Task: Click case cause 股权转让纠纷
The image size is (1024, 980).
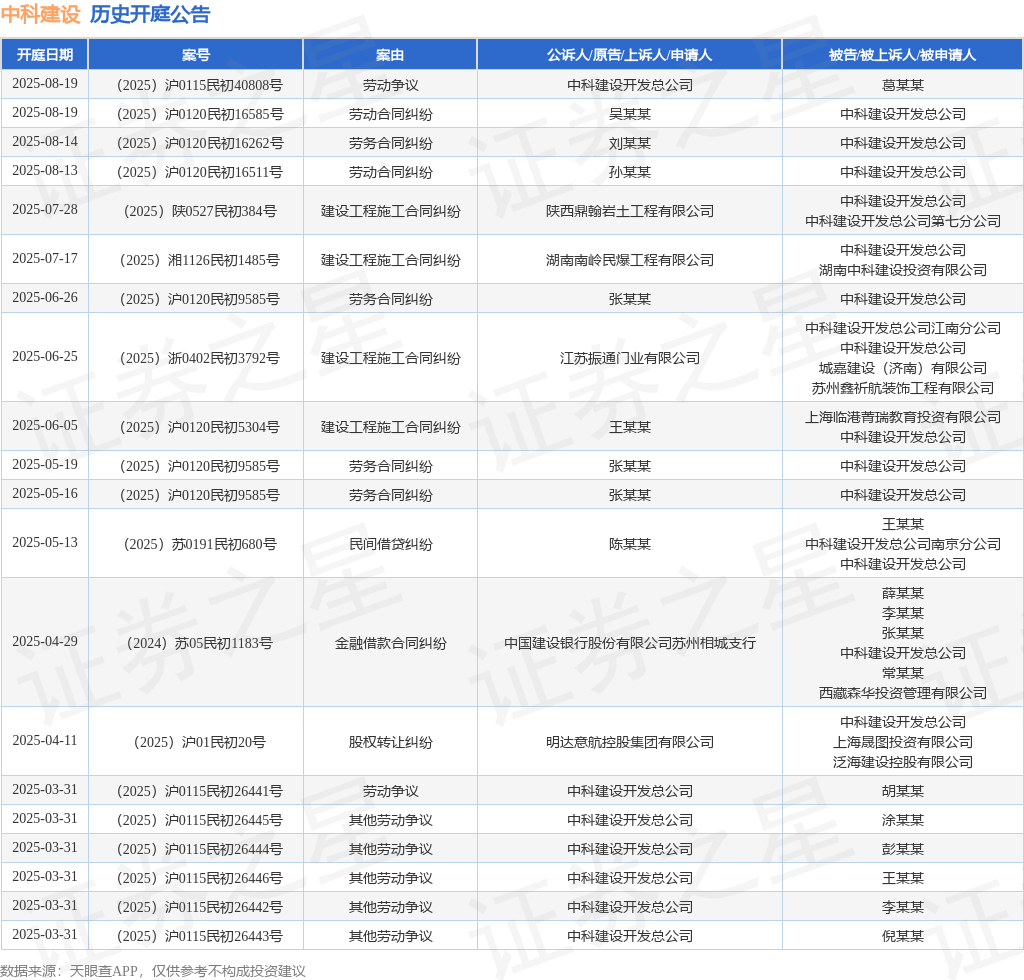Action: [x=390, y=742]
